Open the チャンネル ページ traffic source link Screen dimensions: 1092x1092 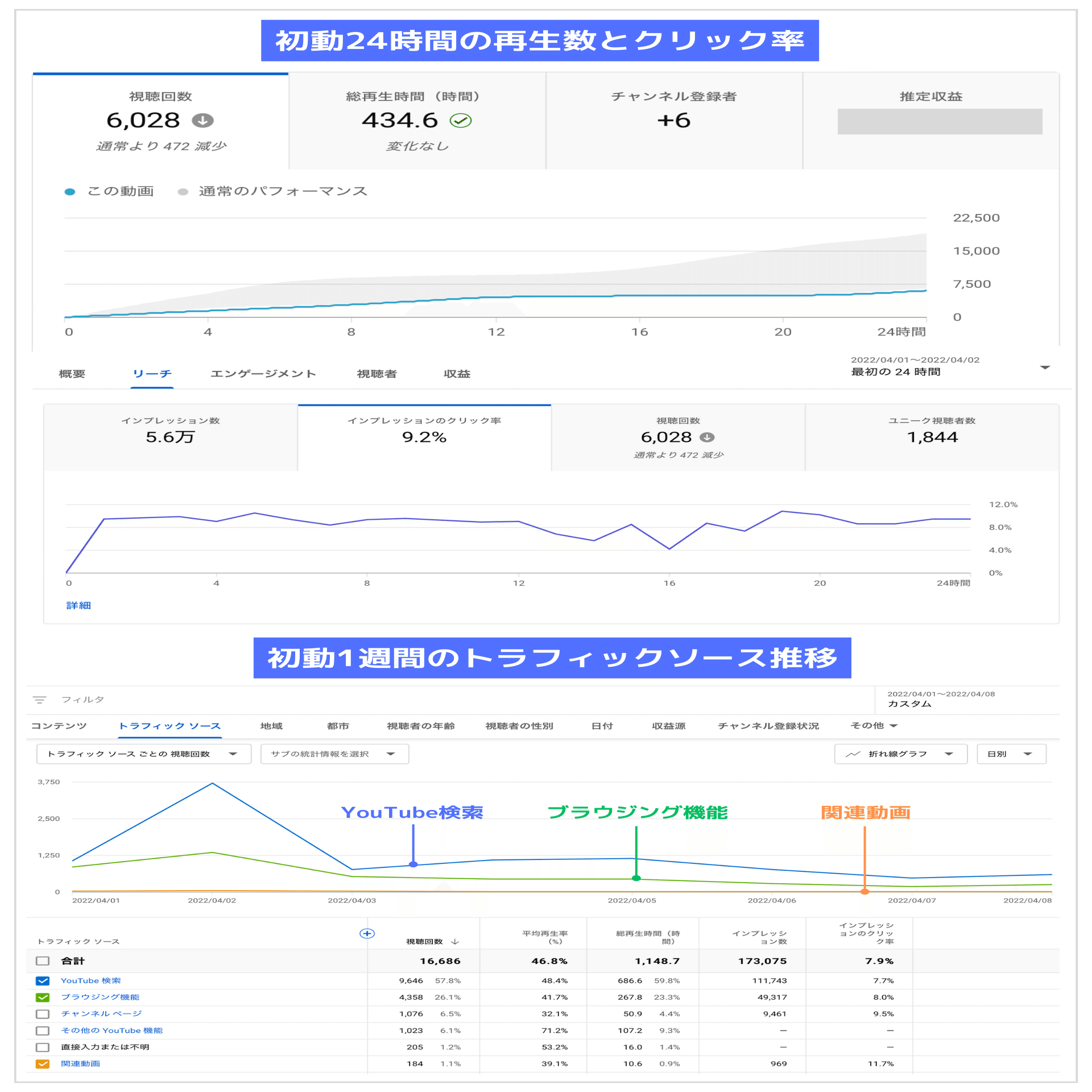point(101,1014)
